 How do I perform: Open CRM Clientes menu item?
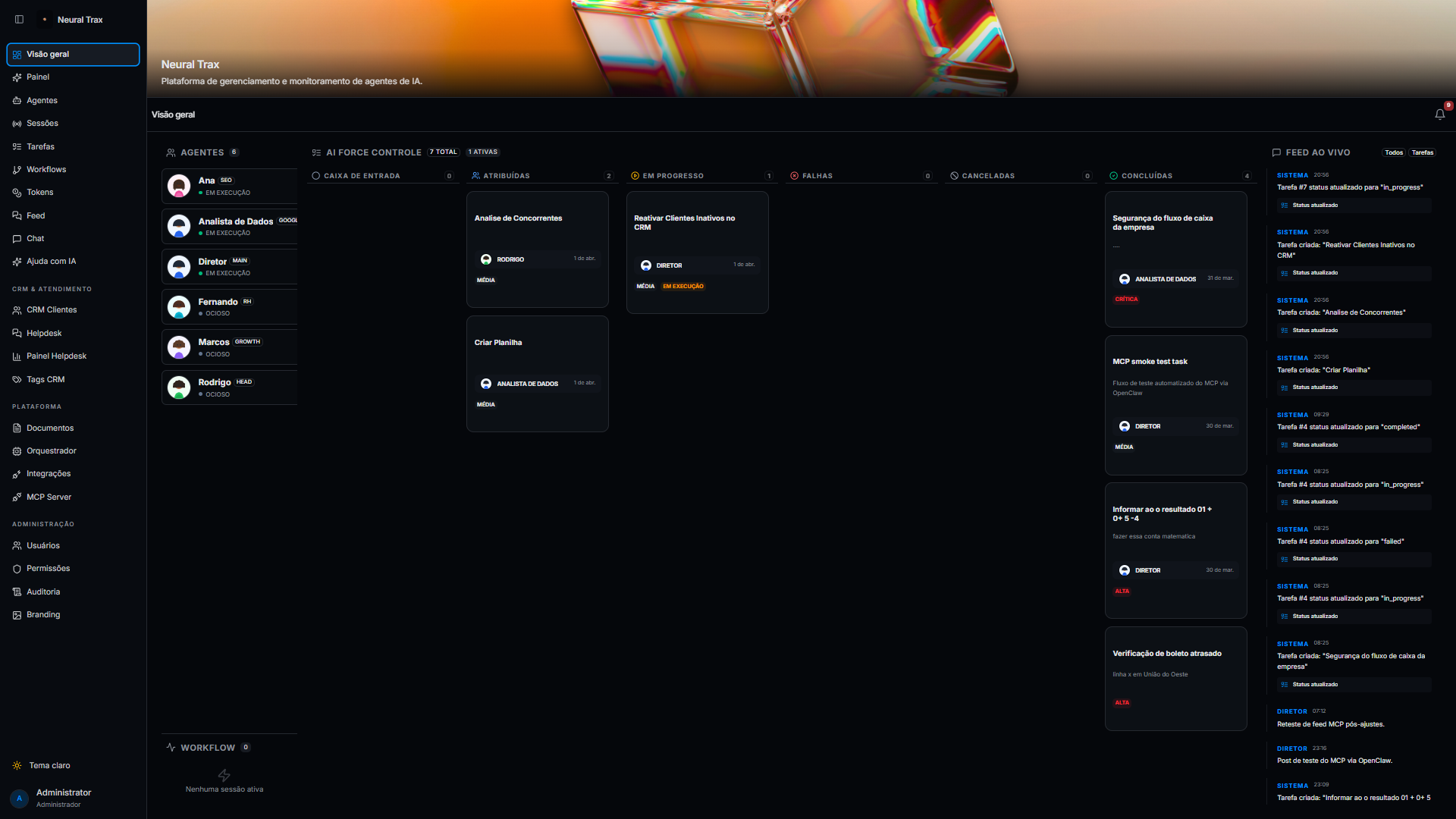click(x=52, y=310)
